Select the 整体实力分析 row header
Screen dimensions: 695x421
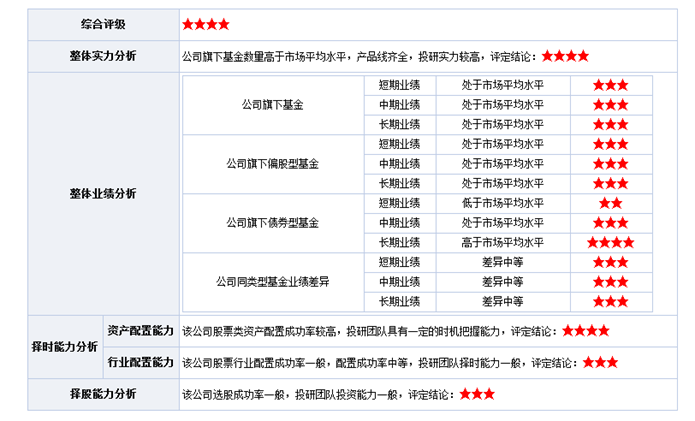[103, 56]
